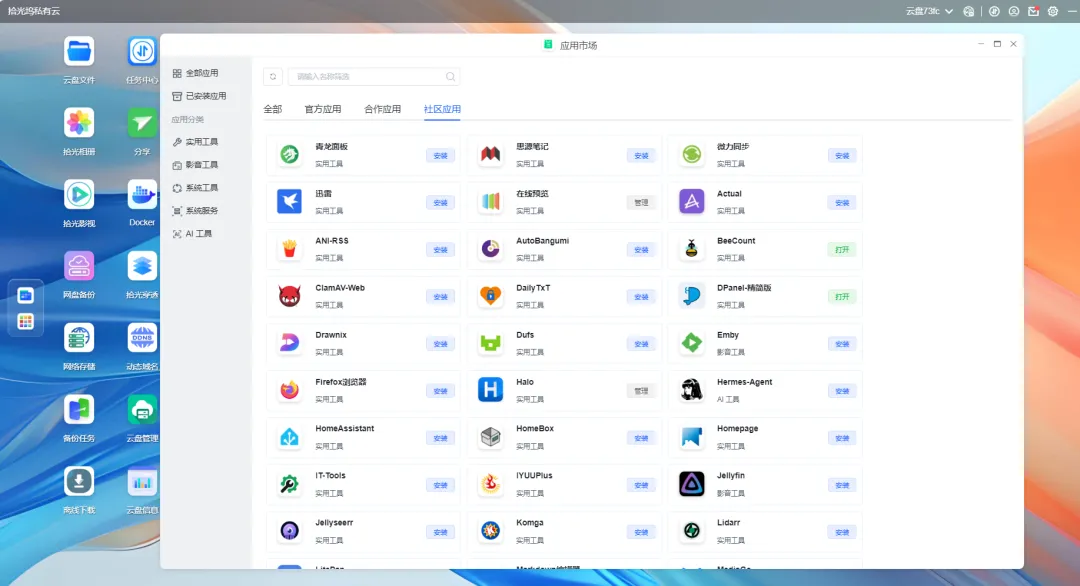The width and height of the screenshot is (1080, 586).
Task: Open the 云盘文件 desktop icon
Action: (79, 52)
